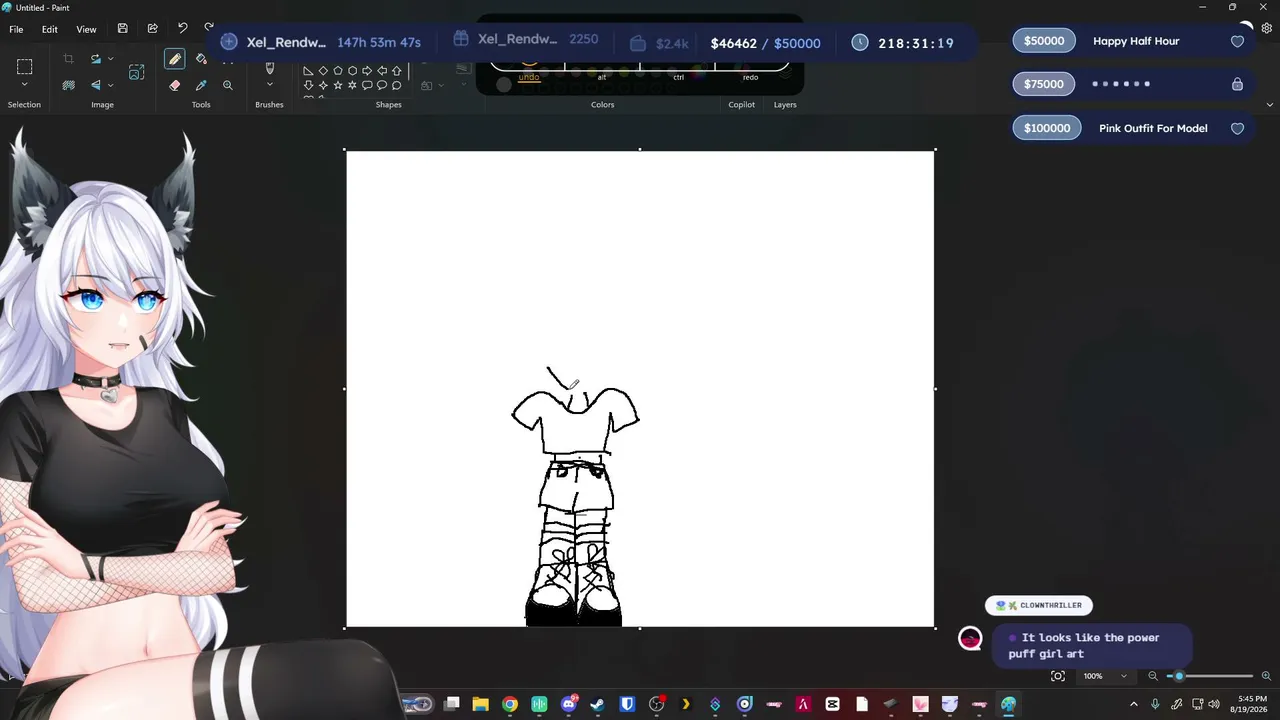Select the Fill bucket tool
1280x720 pixels.
point(201,60)
